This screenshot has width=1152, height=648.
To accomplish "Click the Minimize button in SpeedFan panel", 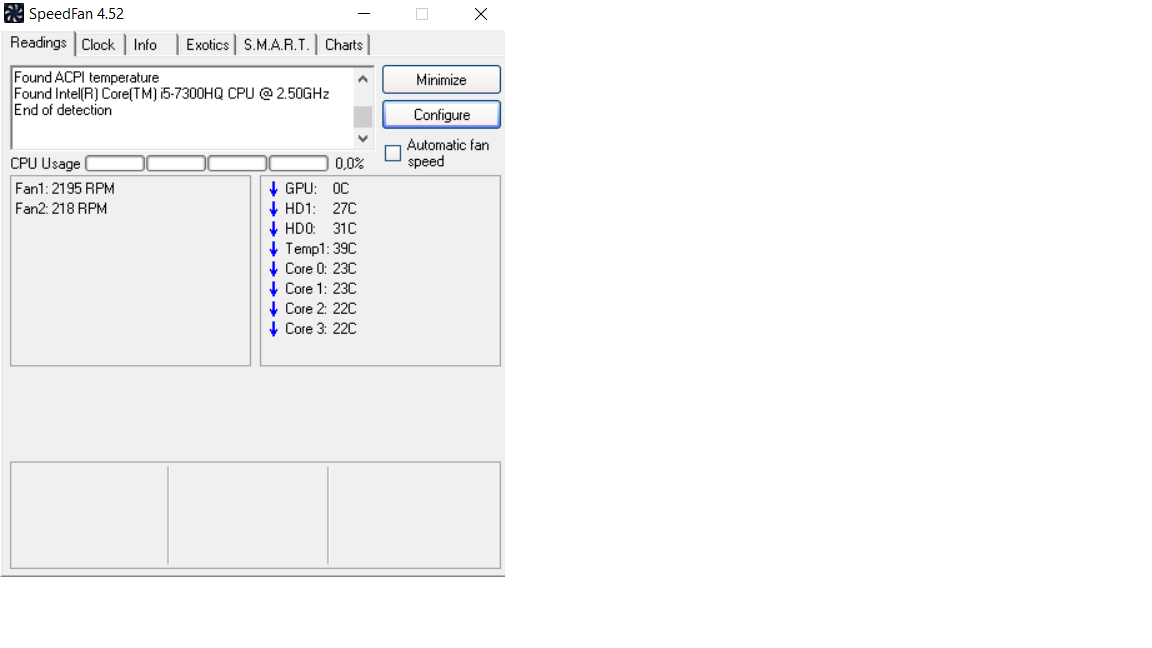I will [x=442, y=79].
